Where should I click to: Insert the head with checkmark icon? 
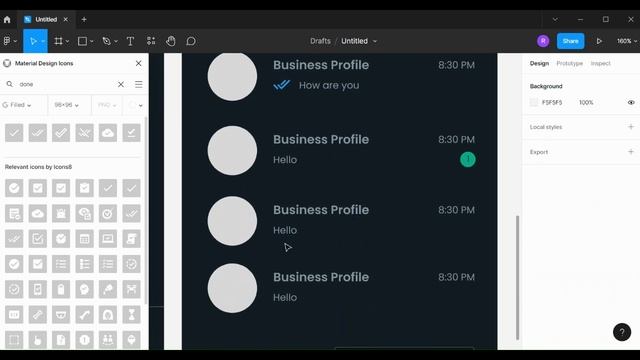coord(84,289)
